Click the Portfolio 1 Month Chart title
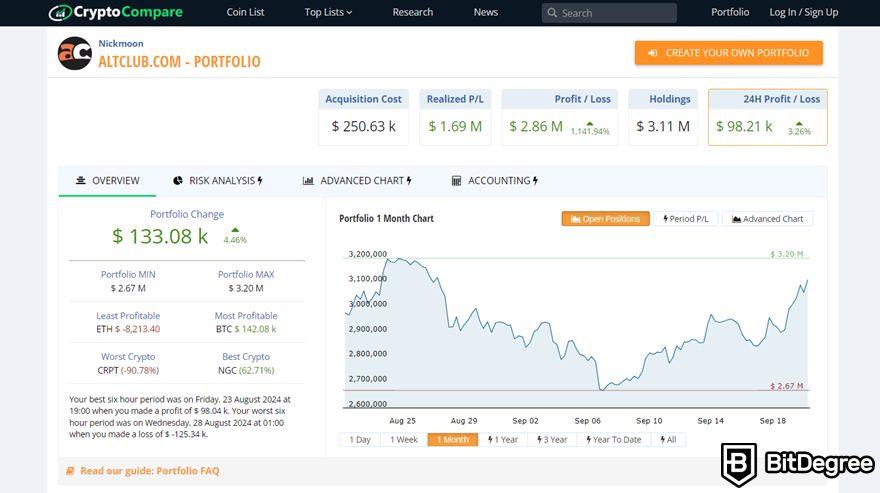Viewport: 880px width, 493px height. 386,218
